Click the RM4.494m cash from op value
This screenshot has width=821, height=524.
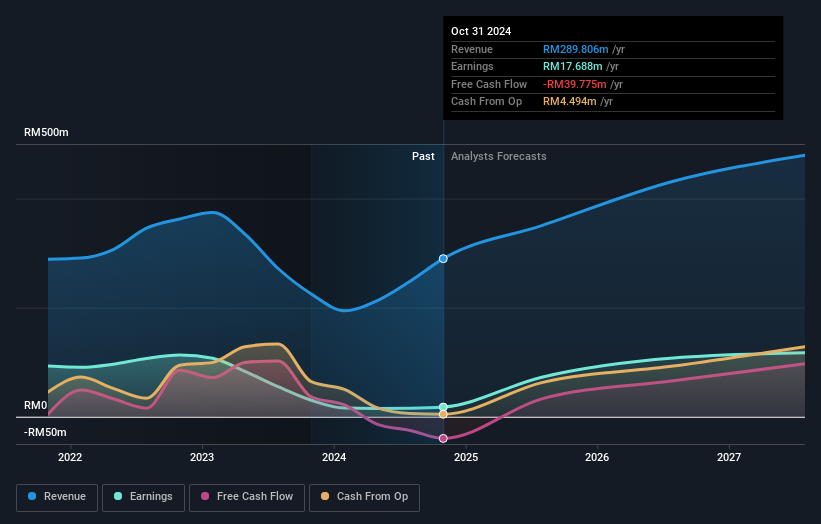pos(569,102)
